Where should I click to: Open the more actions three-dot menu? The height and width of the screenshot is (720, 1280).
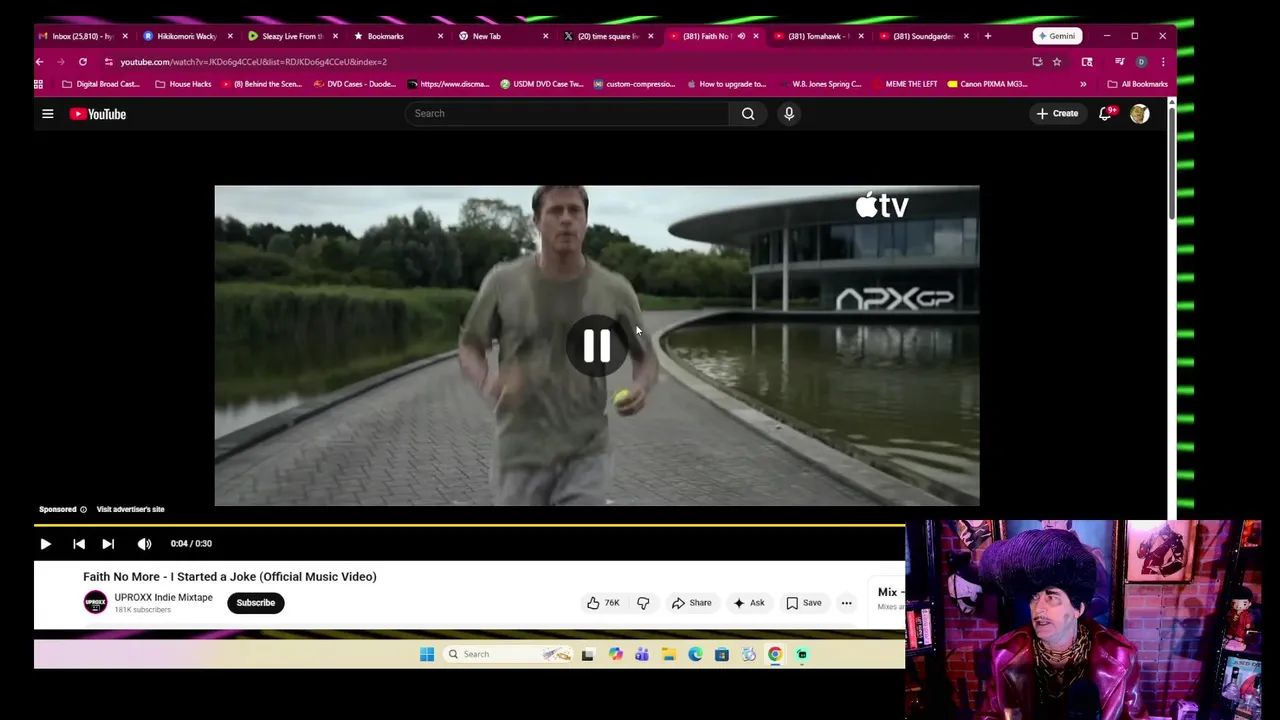pos(846,603)
